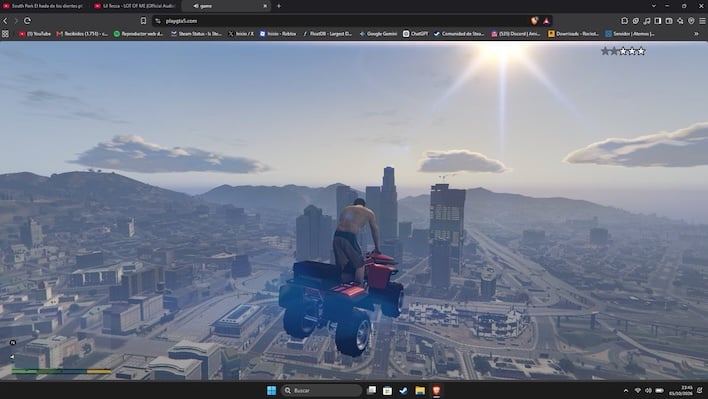Screen dimensions: 708x399
Task: Close the game tab
Action: [265, 6]
